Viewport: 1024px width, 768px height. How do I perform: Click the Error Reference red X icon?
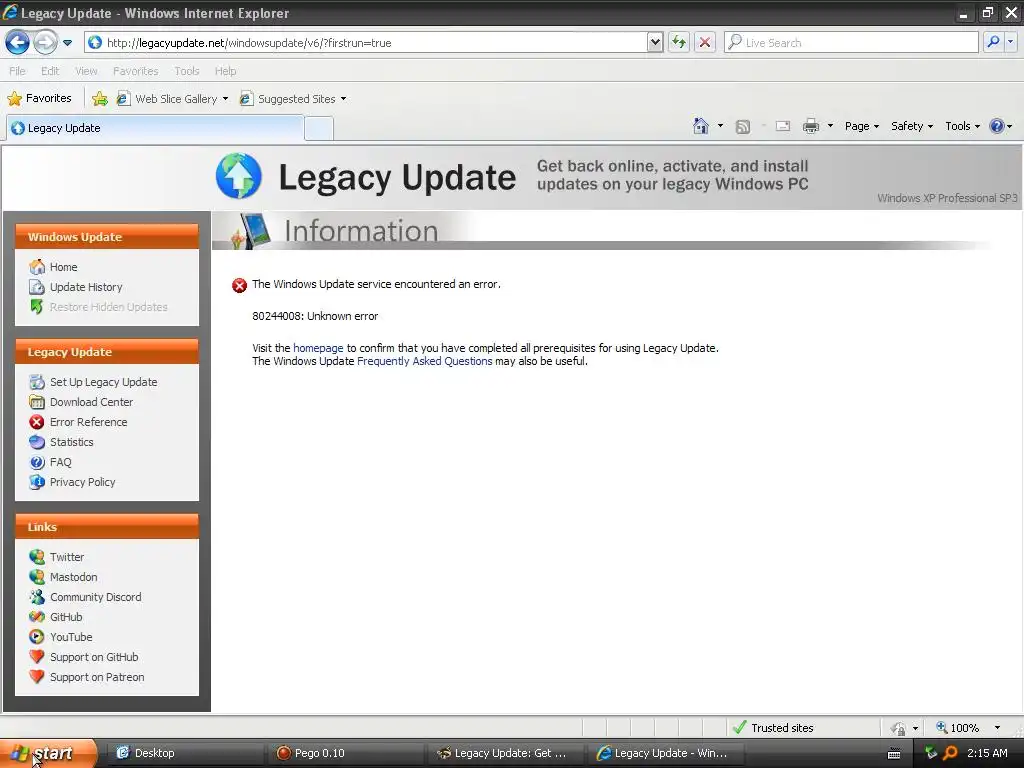coord(37,422)
